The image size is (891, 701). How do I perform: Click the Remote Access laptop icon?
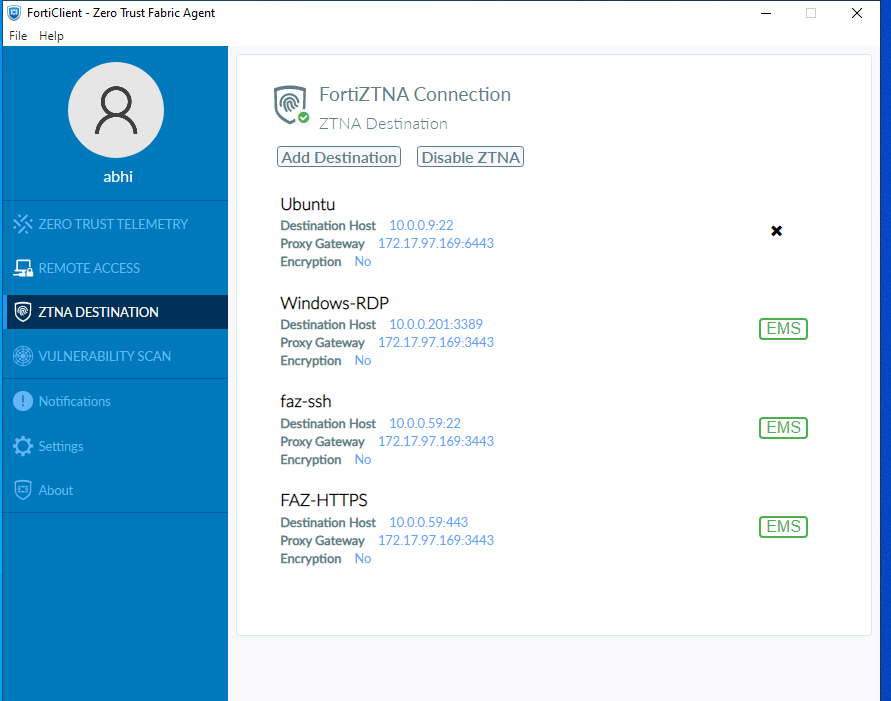(x=23, y=268)
